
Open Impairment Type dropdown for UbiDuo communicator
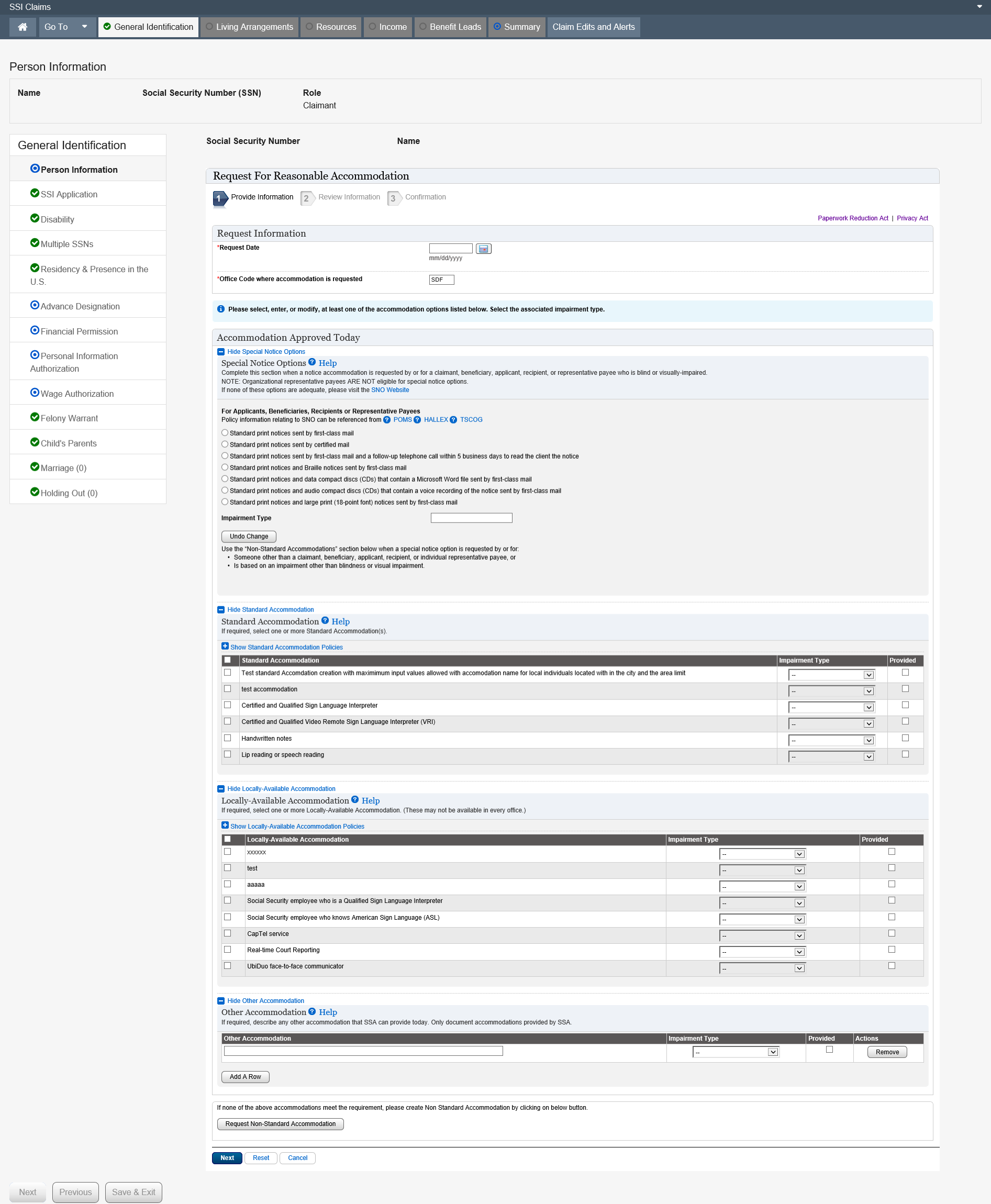pyautogui.click(x=762, y=969)
